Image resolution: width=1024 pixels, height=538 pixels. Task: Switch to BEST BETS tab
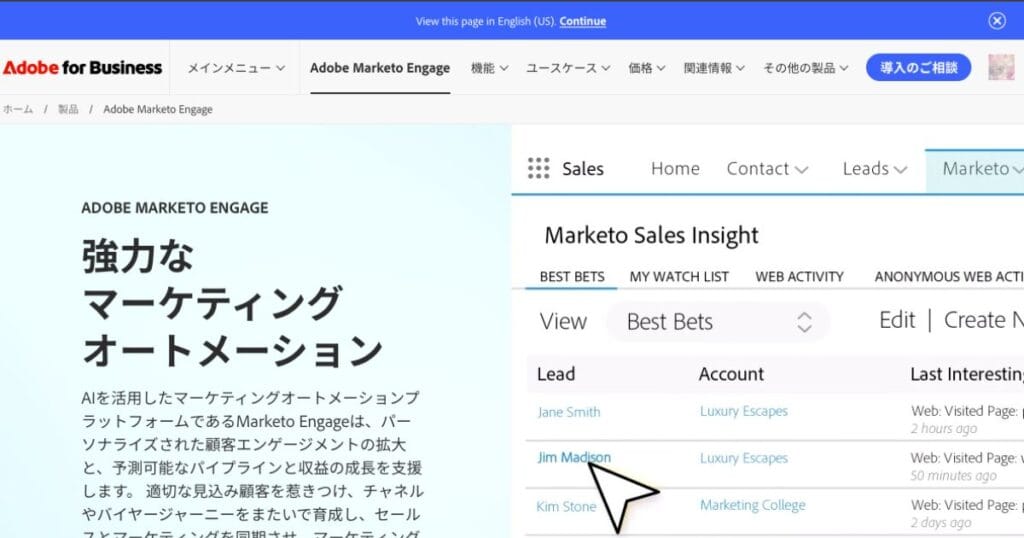pyautogui.click(x=572, y=277)
